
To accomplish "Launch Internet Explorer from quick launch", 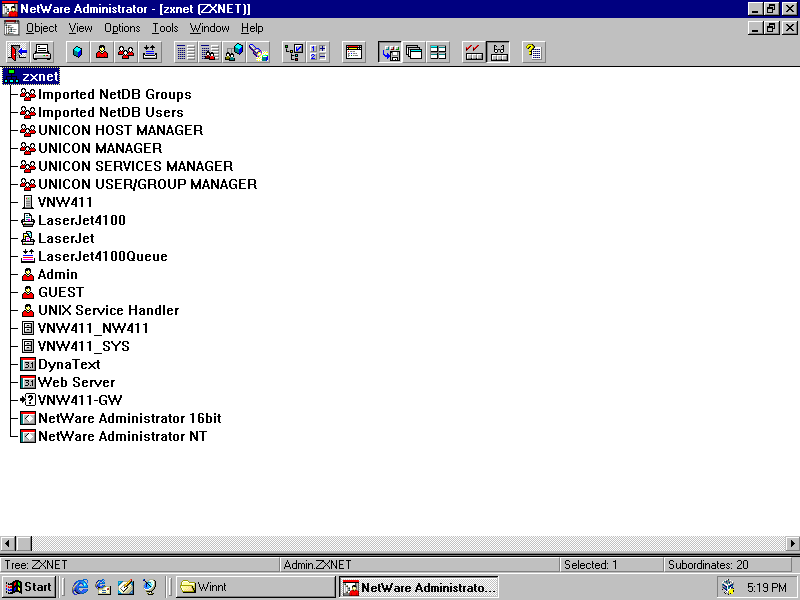I will click(x=80, y=587).
